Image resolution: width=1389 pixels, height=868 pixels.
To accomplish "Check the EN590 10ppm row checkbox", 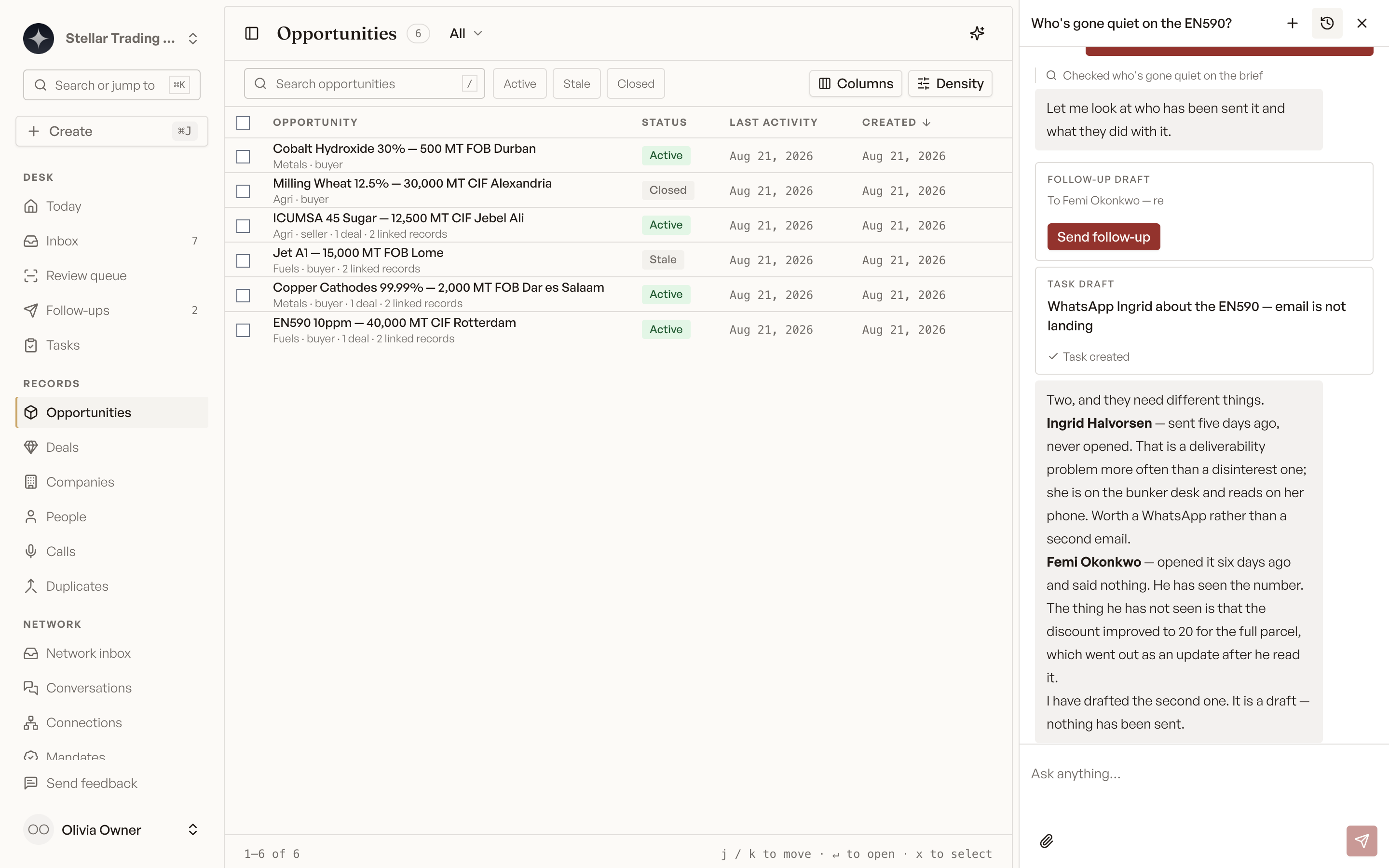I will pyautogui.click(x=244, y=330).
